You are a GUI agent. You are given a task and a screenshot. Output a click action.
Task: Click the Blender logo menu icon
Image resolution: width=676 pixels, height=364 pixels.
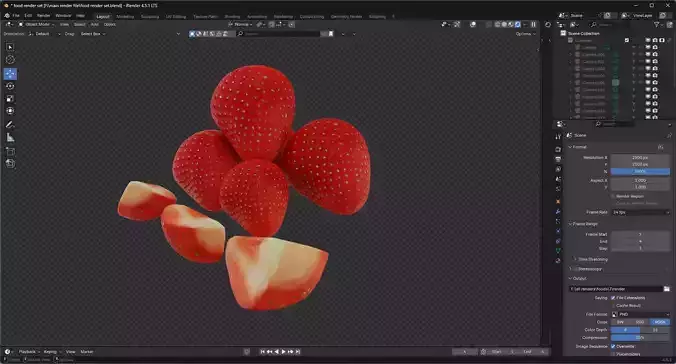coord(6,16)
